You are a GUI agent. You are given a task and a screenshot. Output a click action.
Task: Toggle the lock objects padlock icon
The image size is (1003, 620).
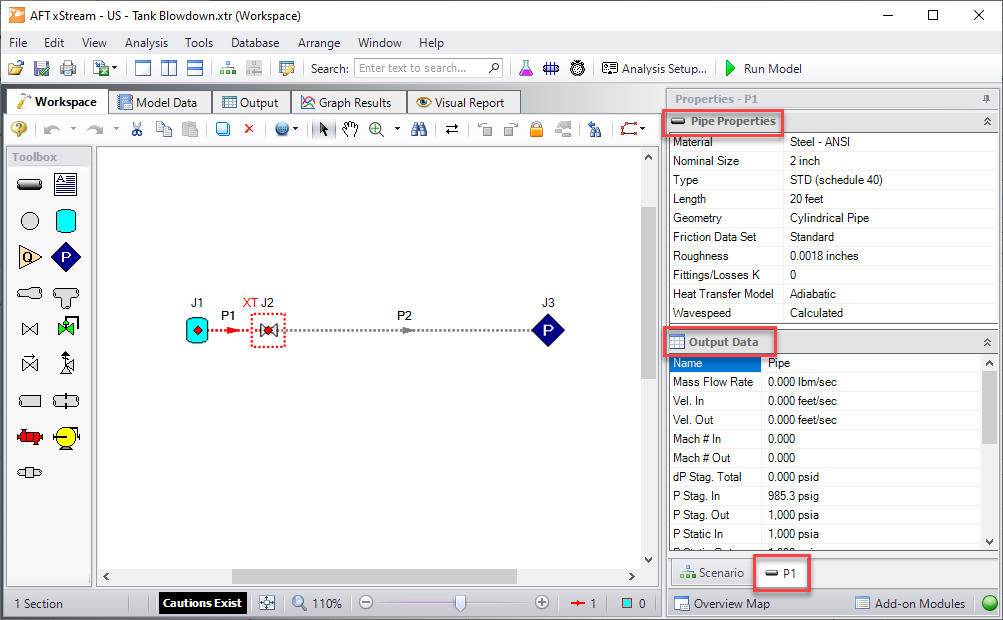[536, 129]
